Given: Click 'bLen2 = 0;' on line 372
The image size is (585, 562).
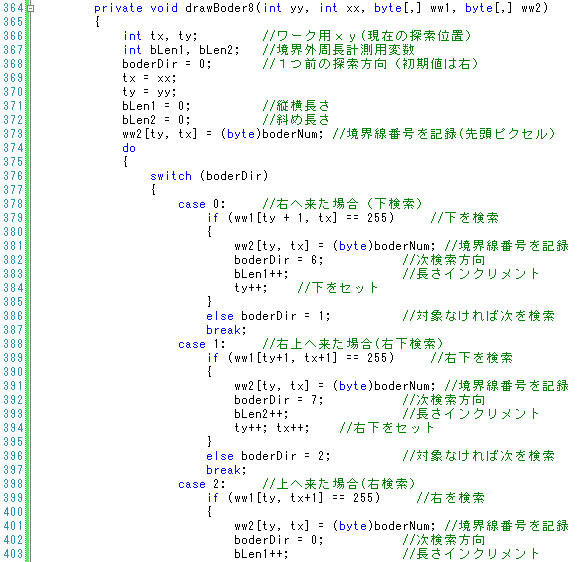Looking at the screenshot, I should pyautogui.click(x=156, y=120).
